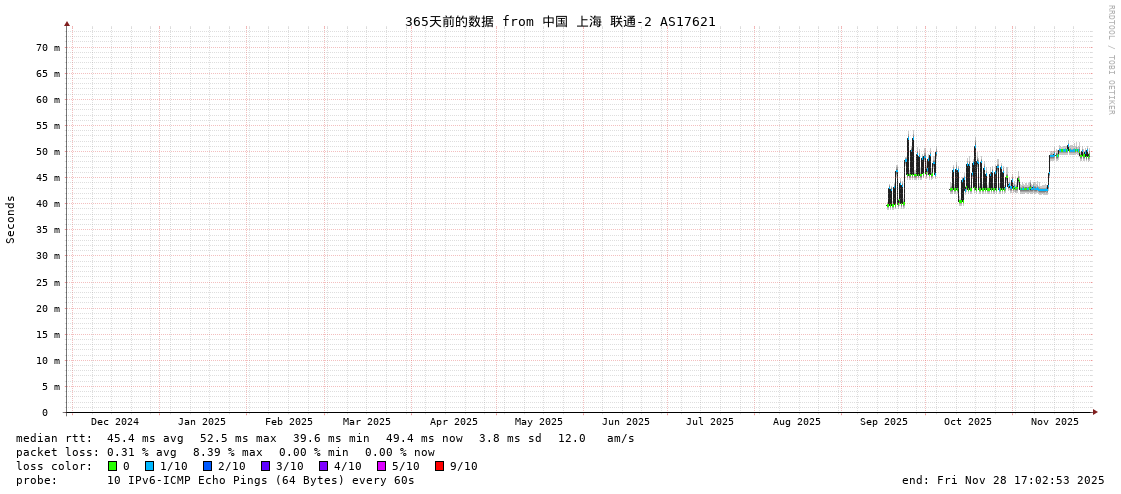The height and width of the screenshot is (494, 1121).
Task: Click the Dec 2024 axis label
Action: 115,422
